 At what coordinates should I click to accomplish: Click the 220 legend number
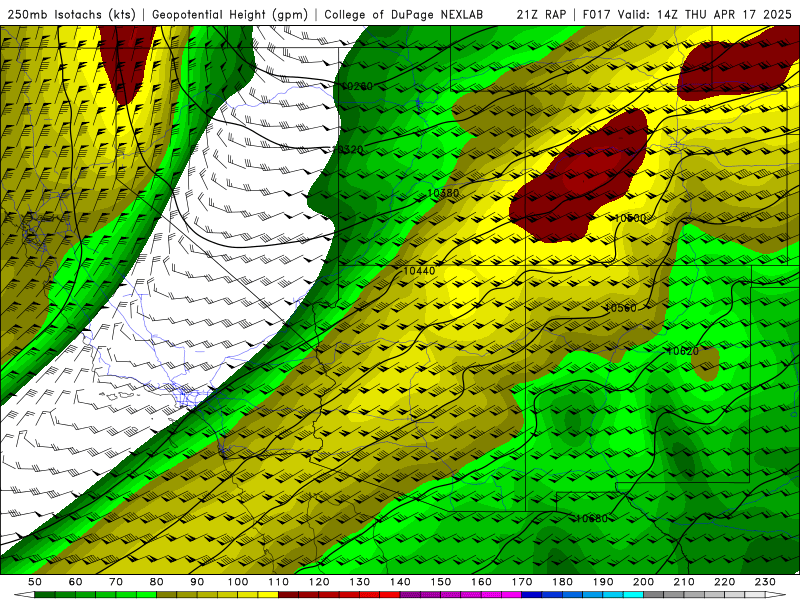(724, 582)
